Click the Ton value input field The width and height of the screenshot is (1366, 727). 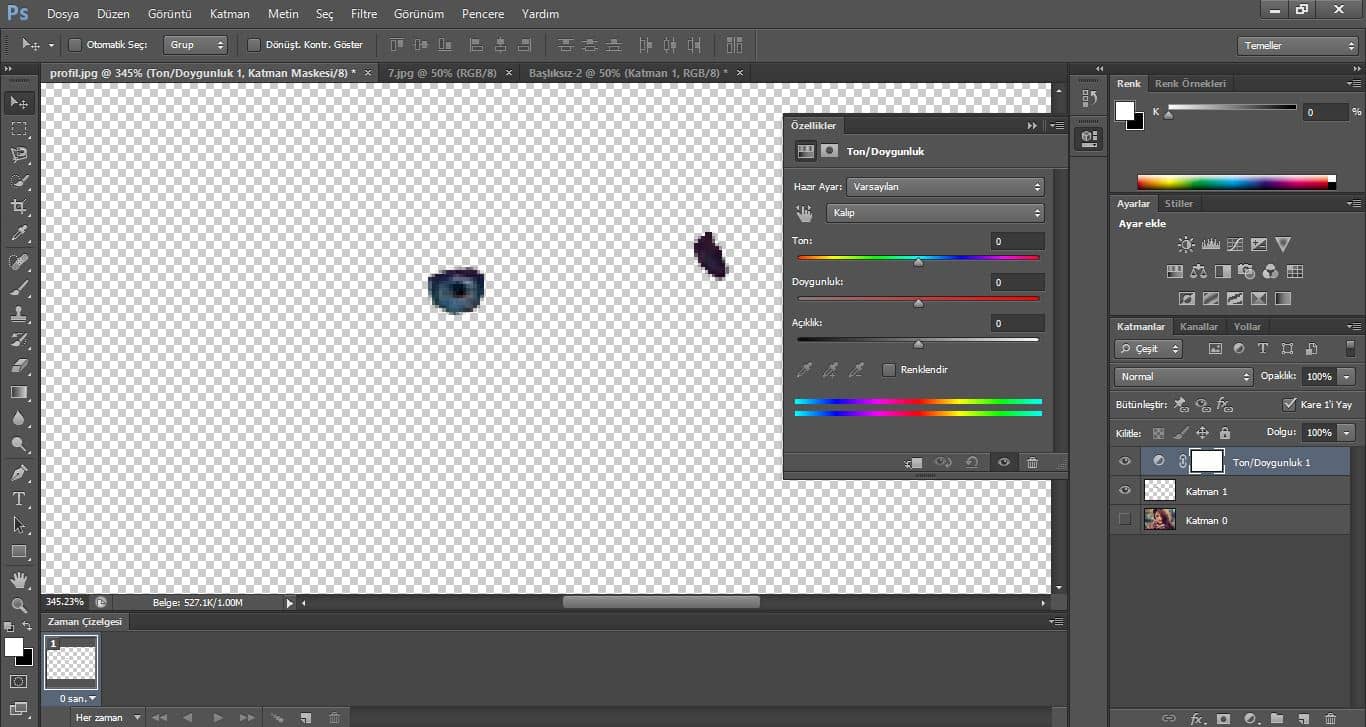(x=1017, y=241)
